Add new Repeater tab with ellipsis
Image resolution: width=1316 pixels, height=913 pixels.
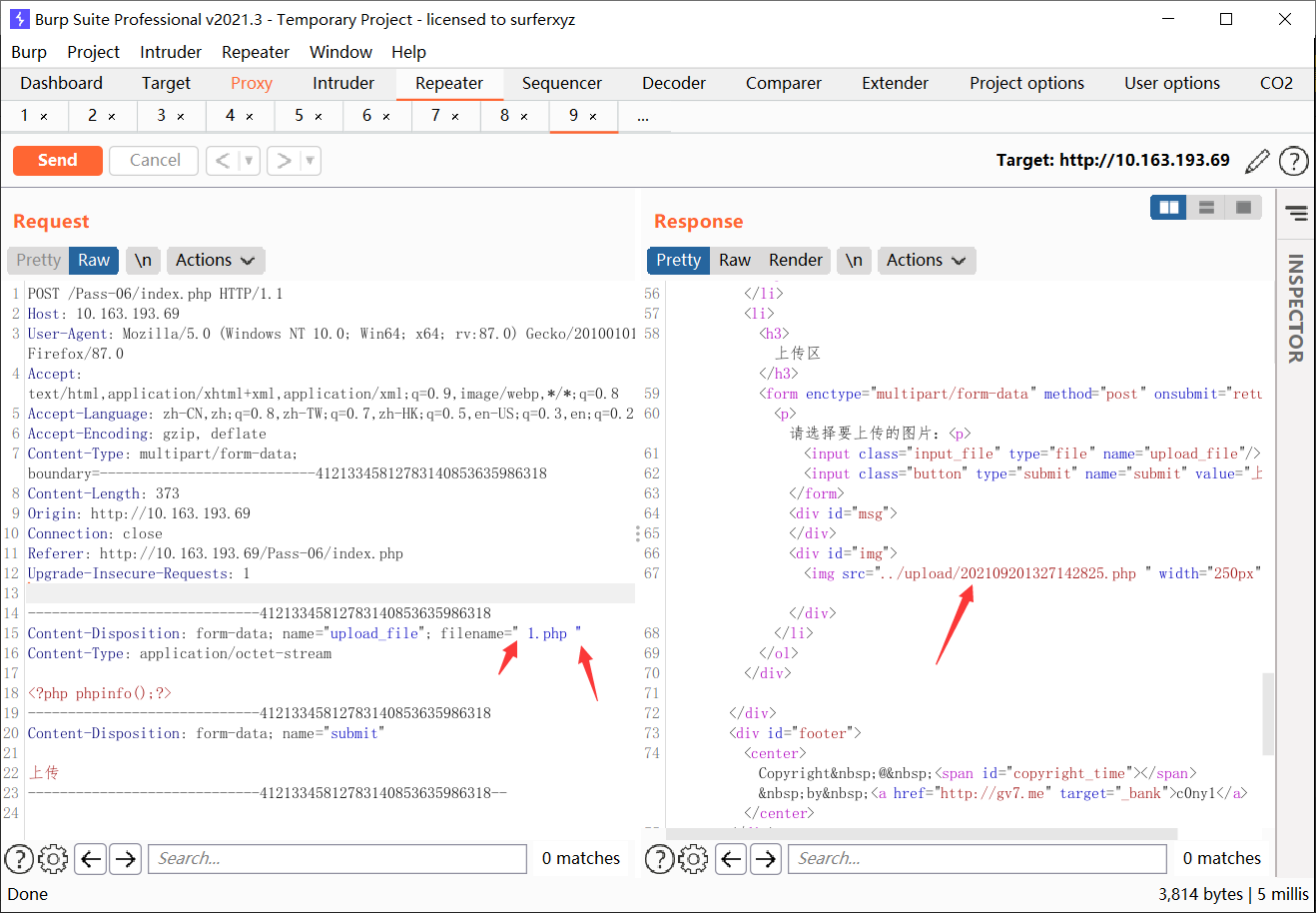[643, 117]
